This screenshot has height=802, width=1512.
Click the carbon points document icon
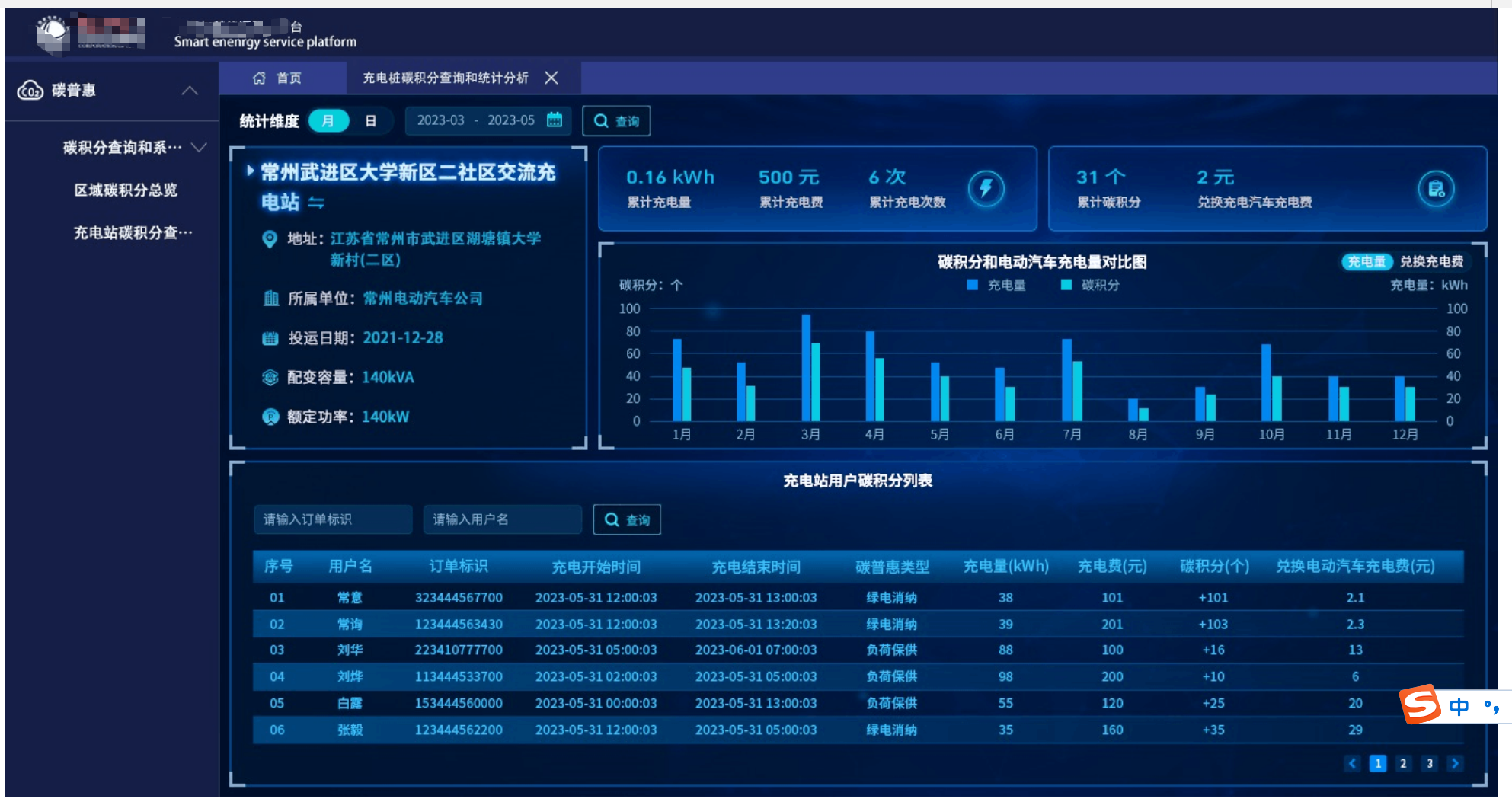[1437, 188]
